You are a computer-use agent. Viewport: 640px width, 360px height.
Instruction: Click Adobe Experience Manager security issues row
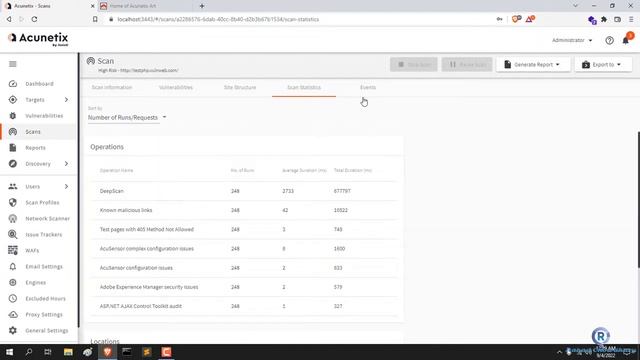(244, 287)
